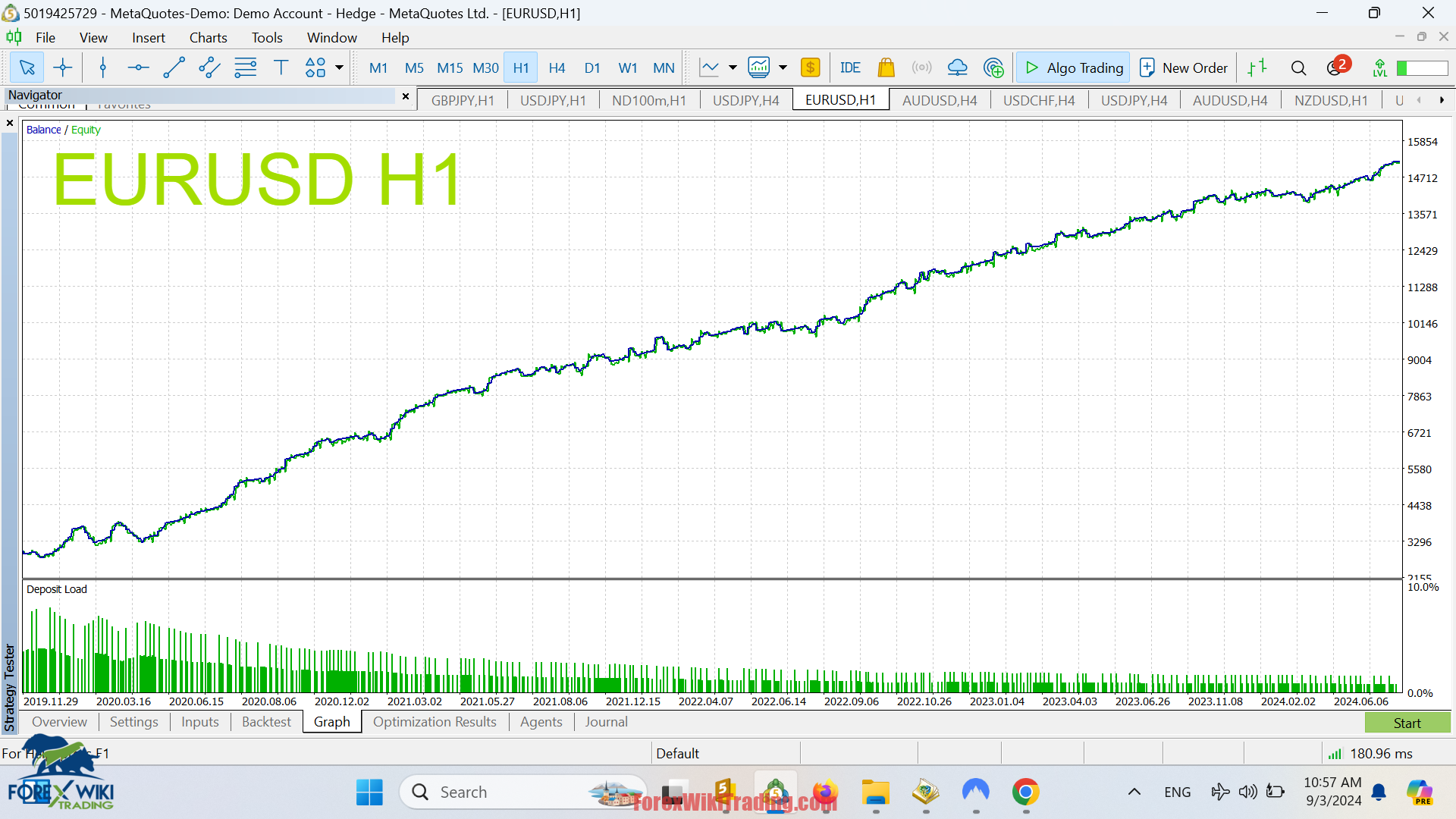Viewport: 1456px width, 819px height.
Task: Insert equidistant channel tool
Action: pyautogui.click(x=209, y=68)
